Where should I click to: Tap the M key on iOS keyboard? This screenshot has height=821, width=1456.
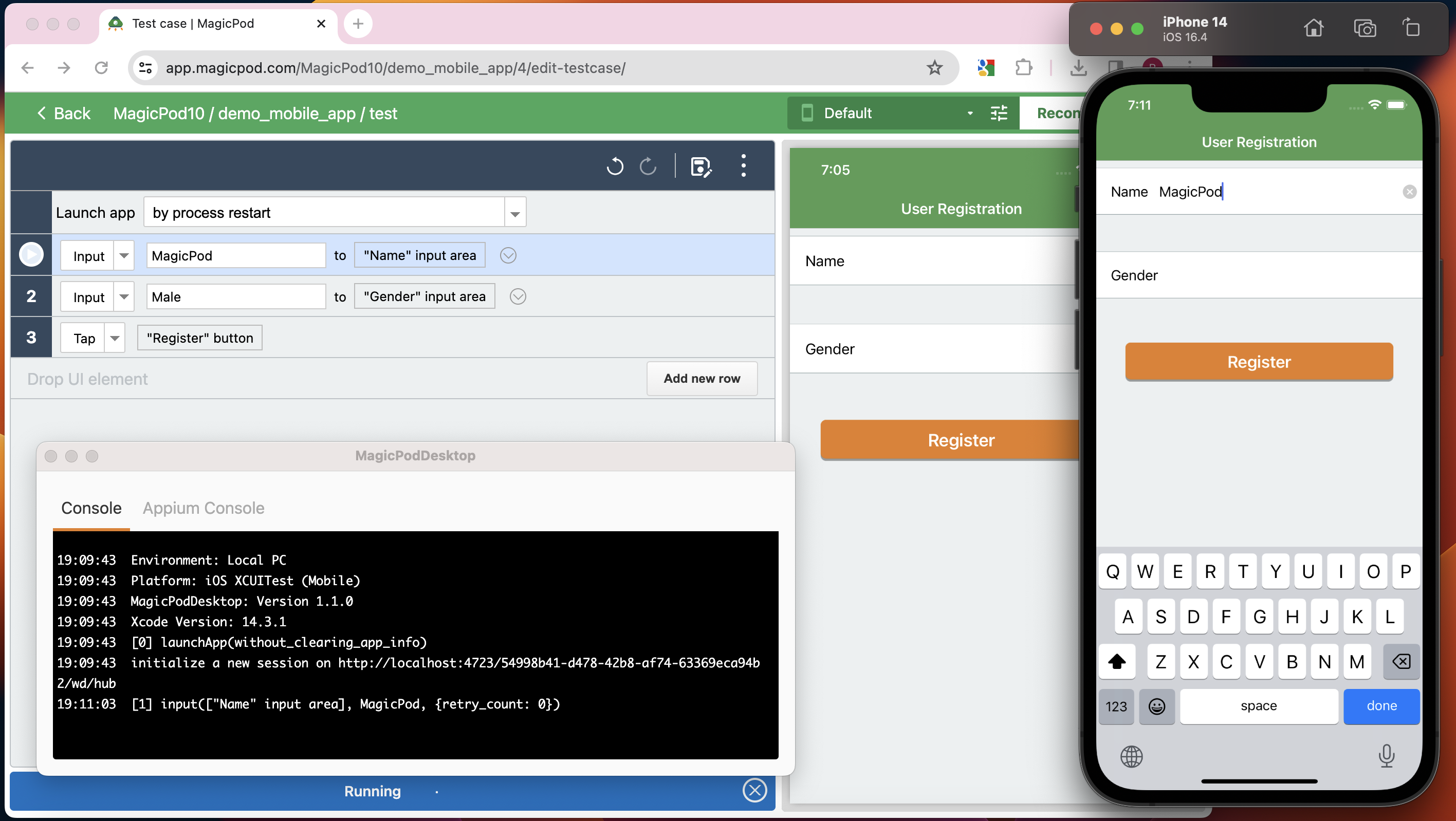click(x=1356, y=661)
